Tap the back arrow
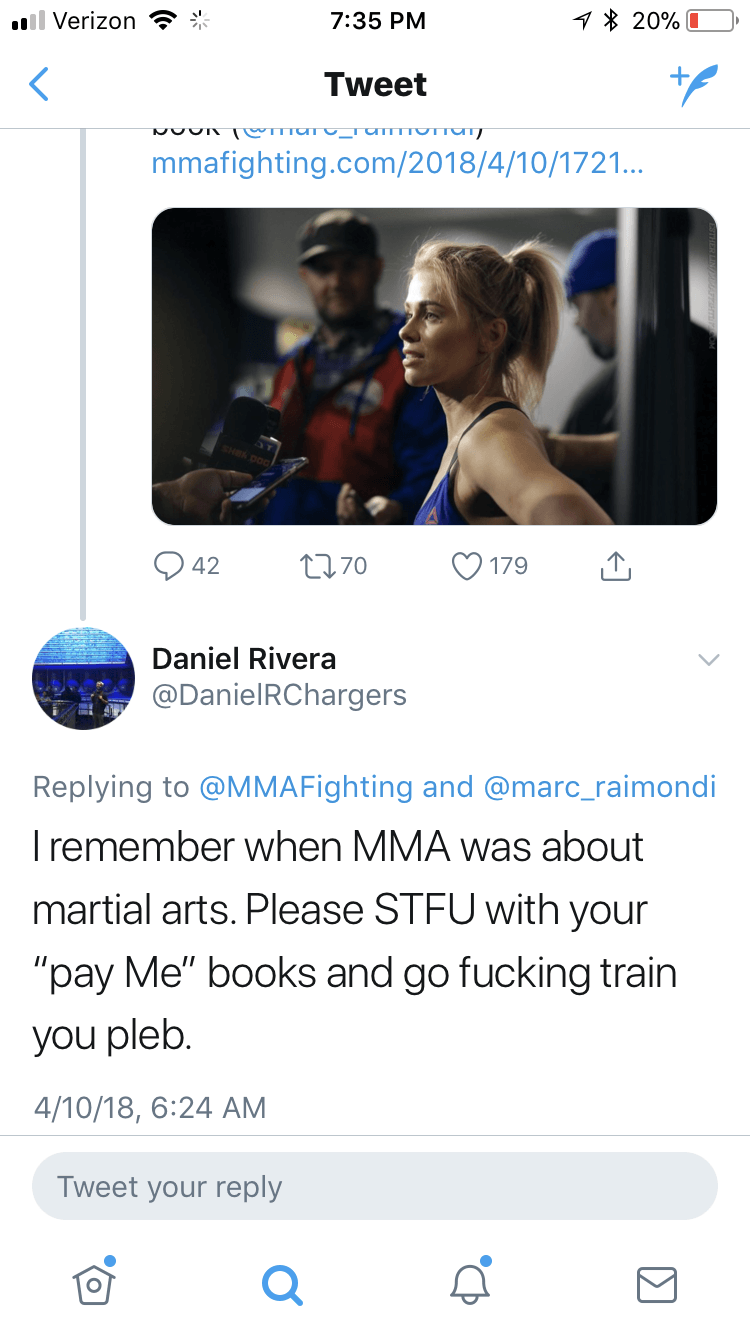 pos(38,85)
